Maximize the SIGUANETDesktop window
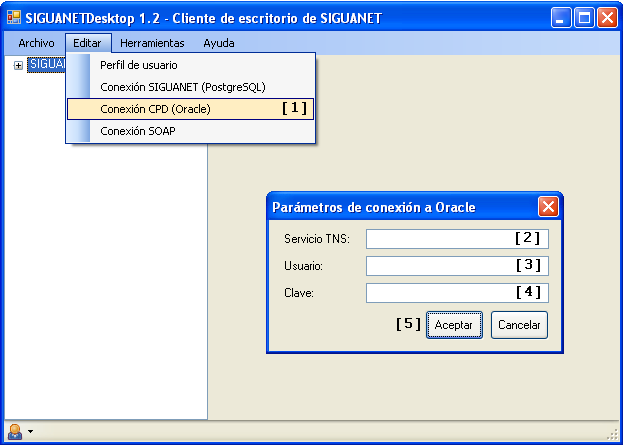623x445 pixels. 584,18
